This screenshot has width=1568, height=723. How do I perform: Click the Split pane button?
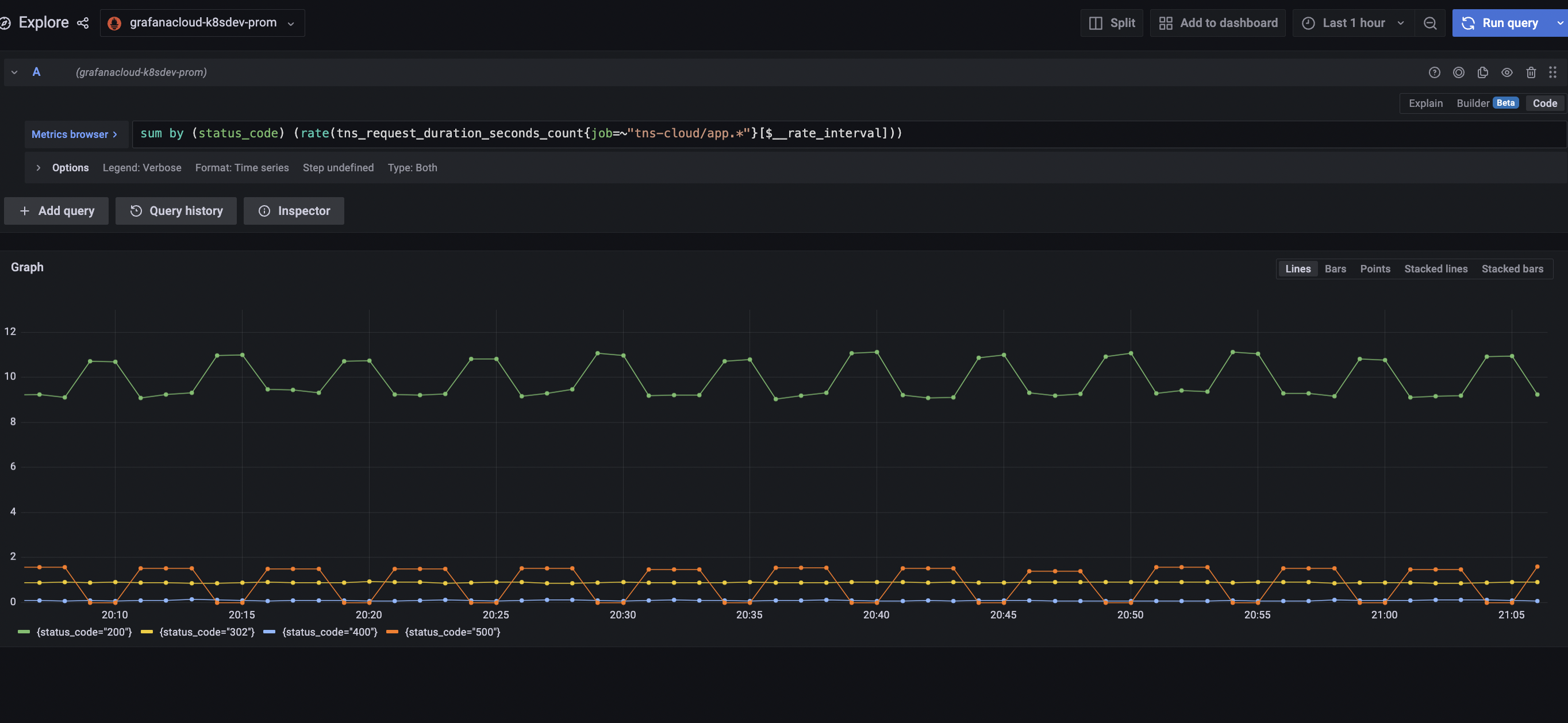click(x=1112, y=23)
